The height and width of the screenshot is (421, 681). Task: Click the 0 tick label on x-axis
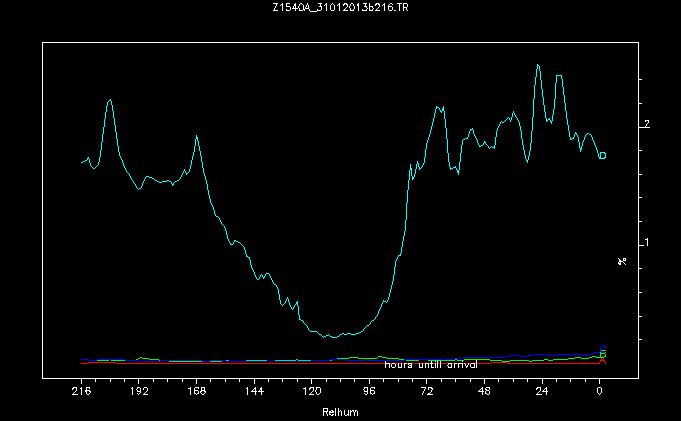click(600, 393)
